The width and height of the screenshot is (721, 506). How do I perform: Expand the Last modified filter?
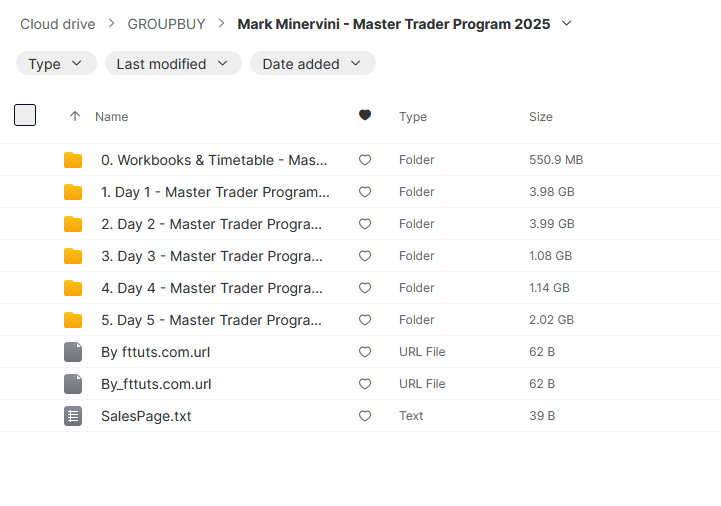[x=173, y=64]
